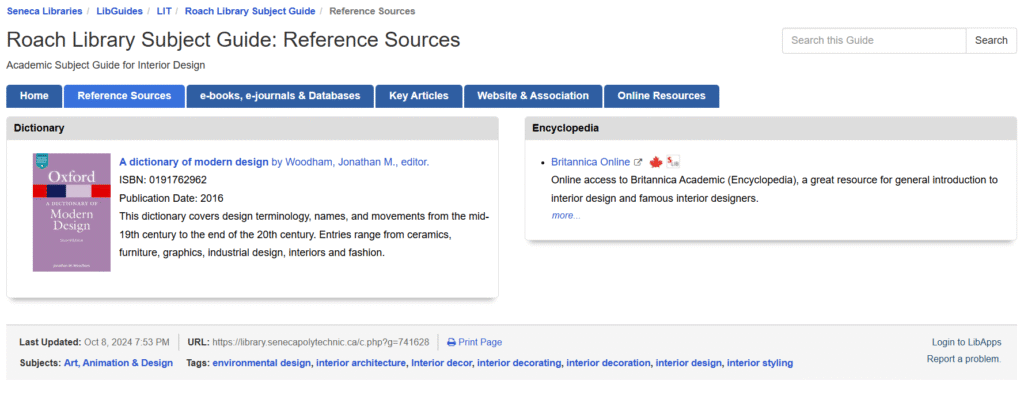Open A dictionary of modern design link
1024x414 pixels.
(194, 162)
